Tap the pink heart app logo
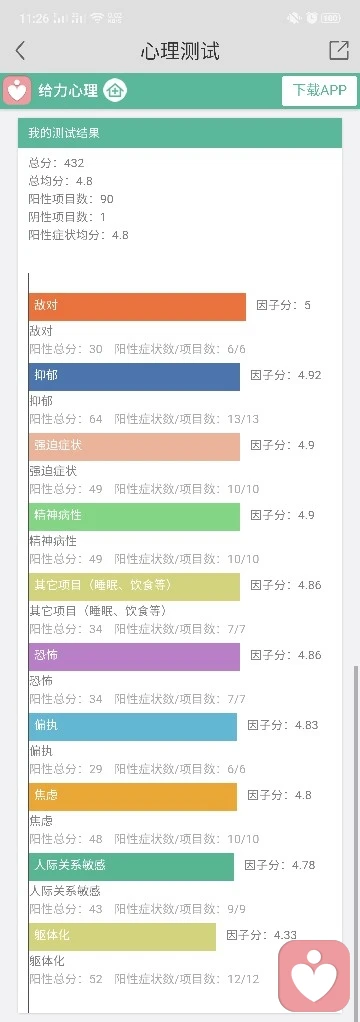Screen dimensions: 360x1022 coord(16,90)
